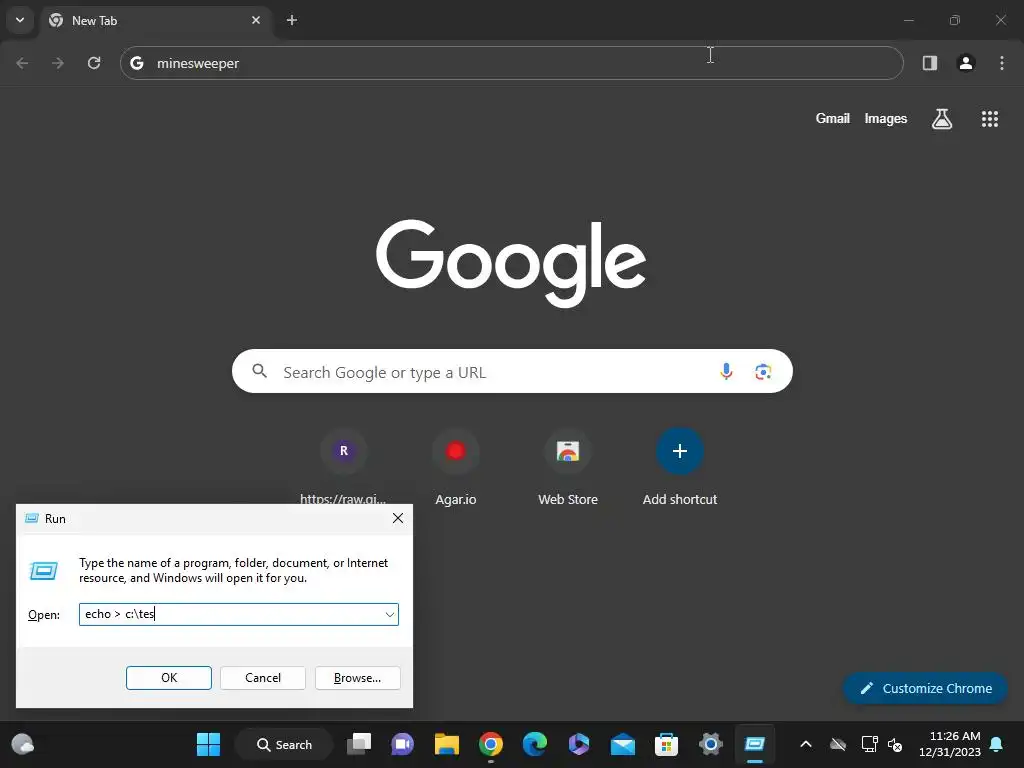Open weather widget on taskbar
1024x768 pixels.
click(x=23, y=744)
